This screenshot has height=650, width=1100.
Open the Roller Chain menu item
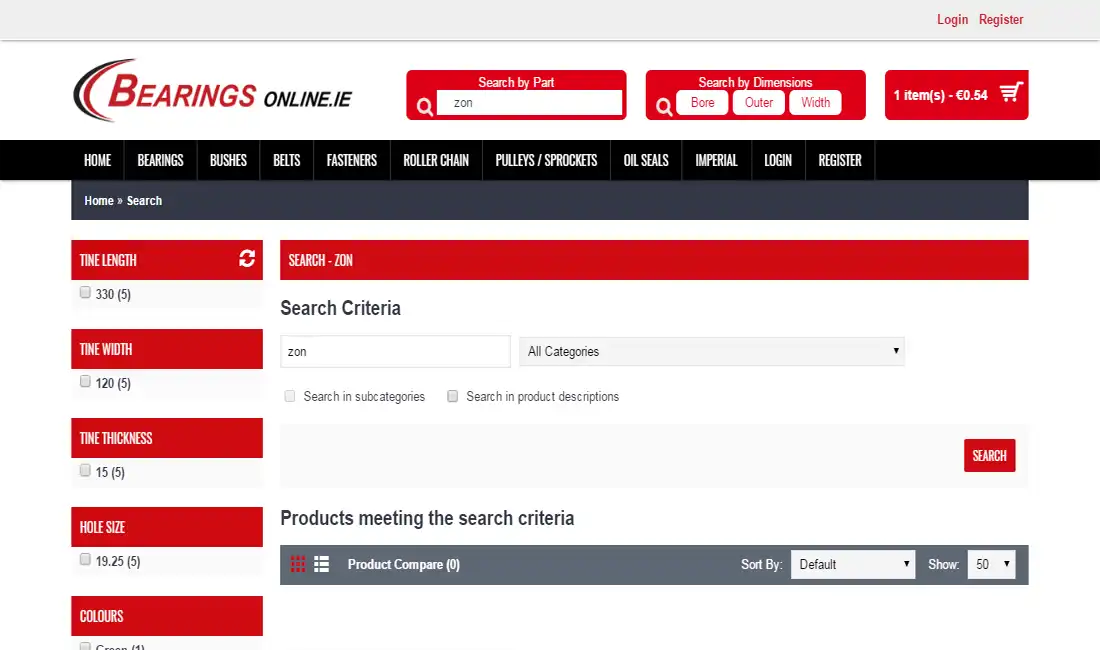pos(436,161)
